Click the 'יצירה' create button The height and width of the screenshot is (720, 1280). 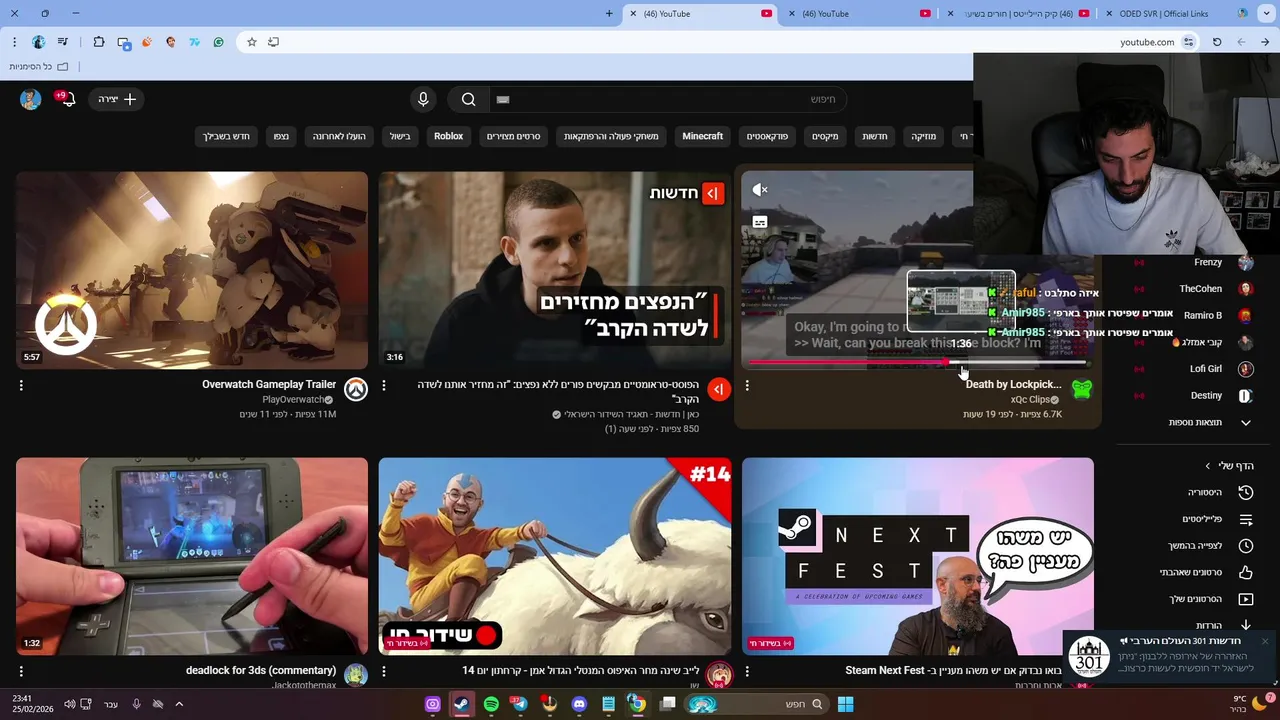click(117, 99)
